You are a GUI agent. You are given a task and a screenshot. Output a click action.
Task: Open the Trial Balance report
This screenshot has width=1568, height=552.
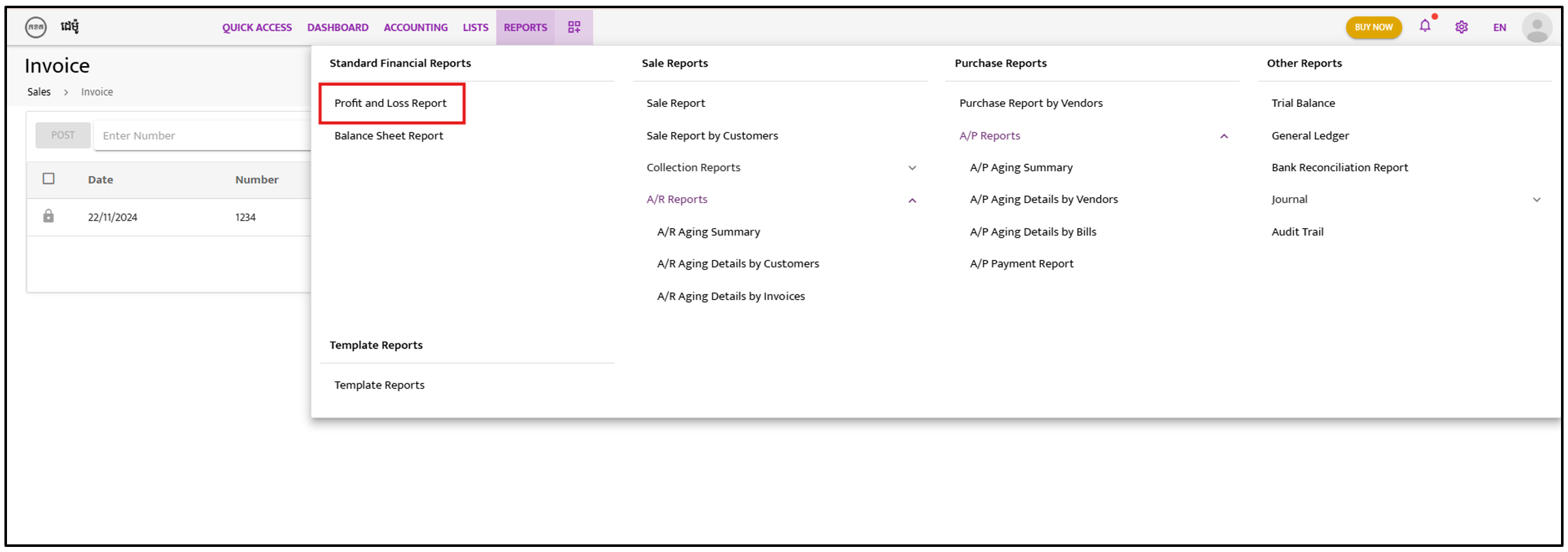click(1303, 103)
